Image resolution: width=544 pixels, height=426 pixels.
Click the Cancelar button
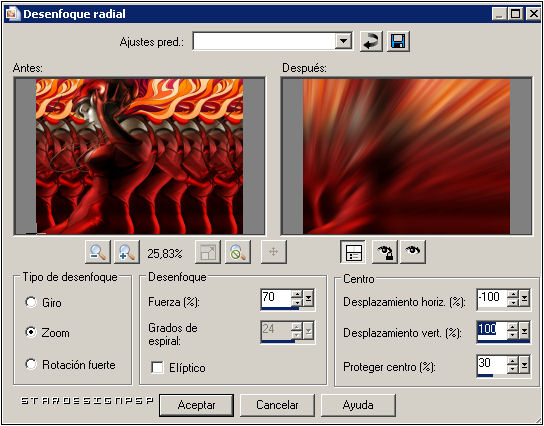tap(277, 405)
